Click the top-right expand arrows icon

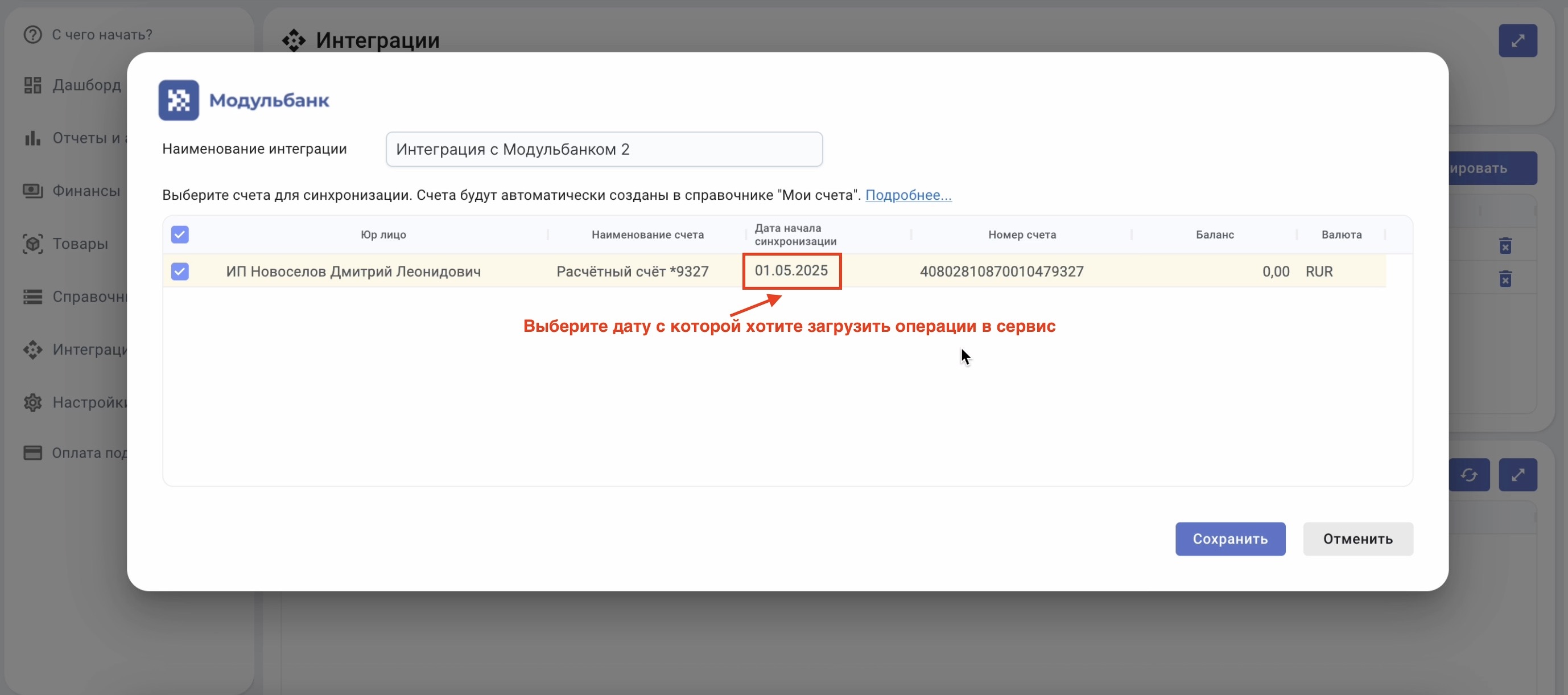pos(1517,41)
